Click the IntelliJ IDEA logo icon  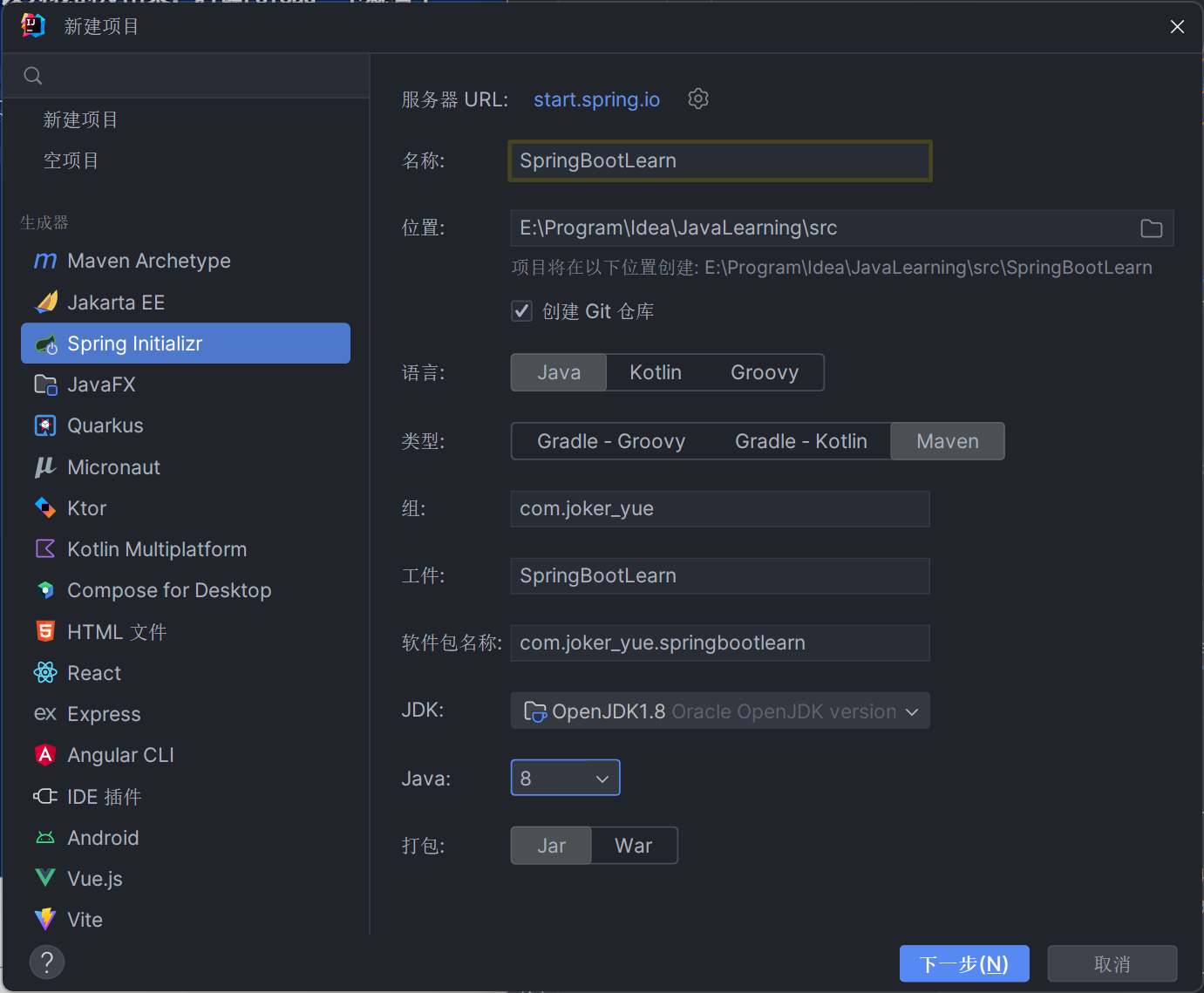coord(32,25)
